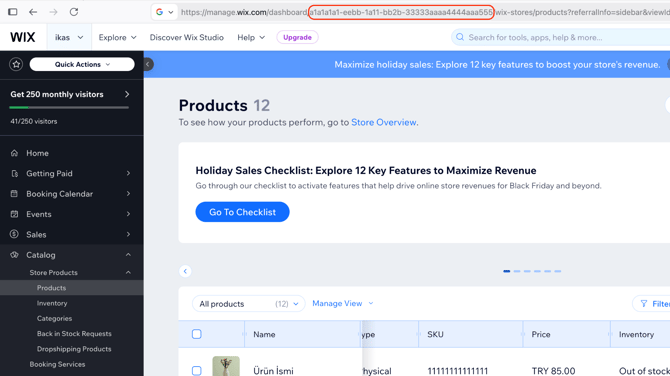Click the Sales dollar icon
Screen dimensions: 670x376
click(15, 234)
